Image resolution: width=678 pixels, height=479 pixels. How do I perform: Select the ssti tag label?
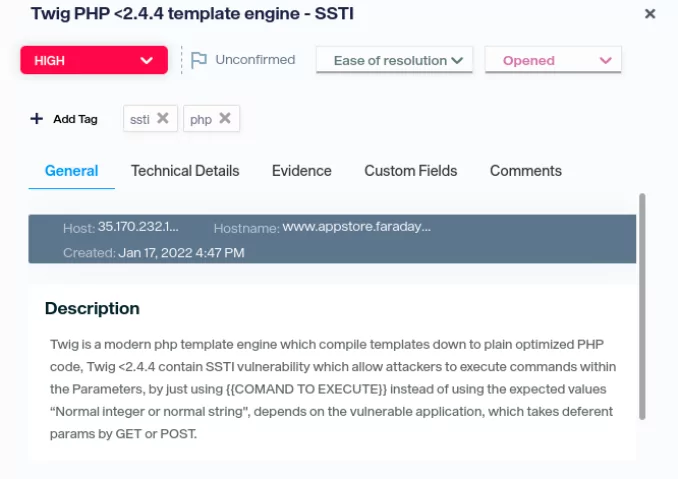coord(140,119)
